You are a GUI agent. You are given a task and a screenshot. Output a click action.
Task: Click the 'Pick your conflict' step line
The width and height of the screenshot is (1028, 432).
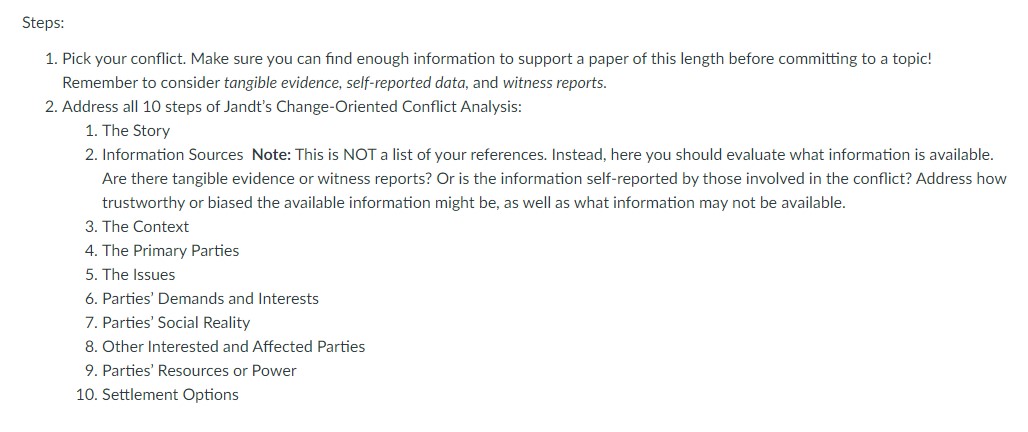[x=496, y=59]
